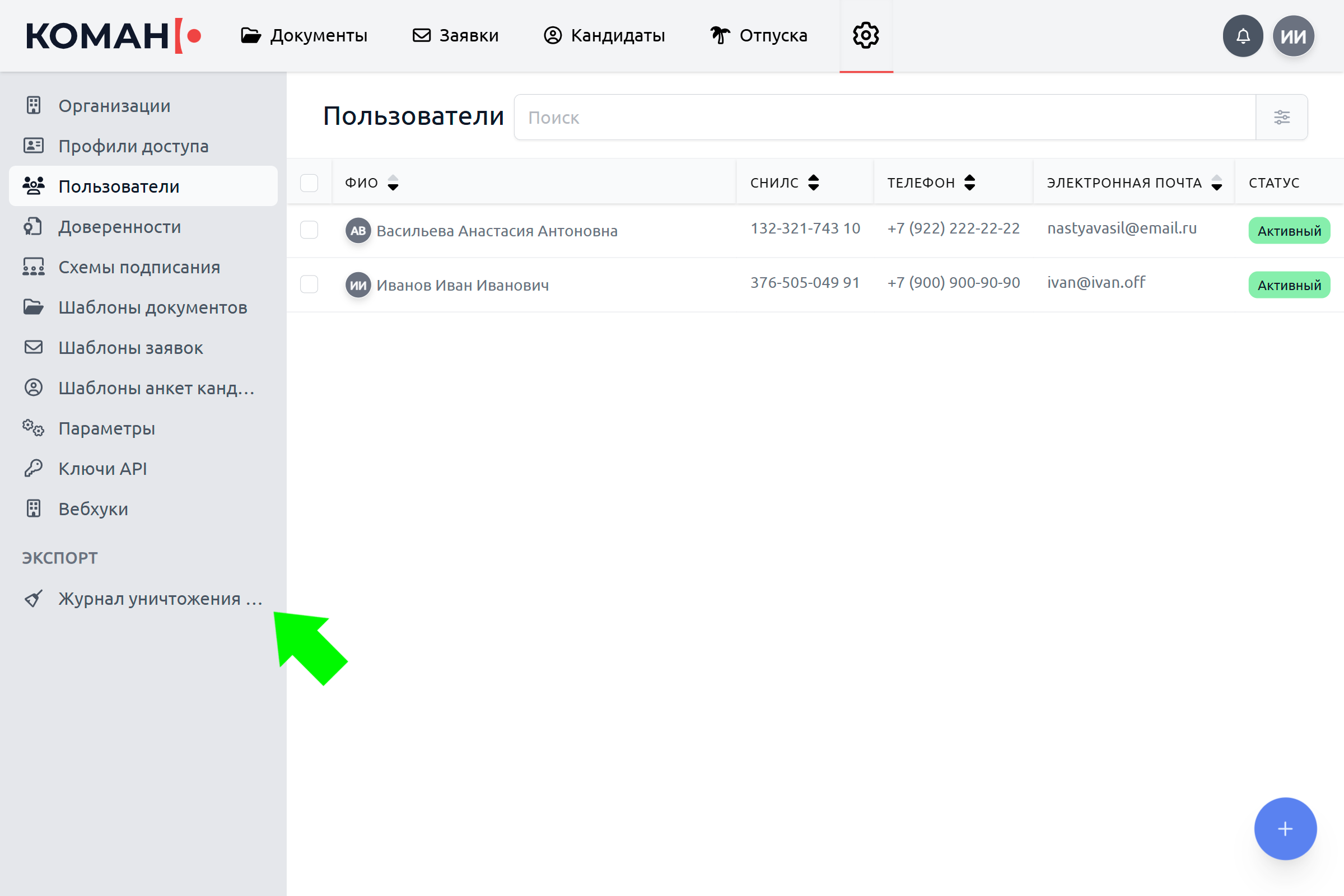The width and height of the screenshot is (1344, 896).
Task: Open the settings gear in top navigation
Action: click(866, 35)
